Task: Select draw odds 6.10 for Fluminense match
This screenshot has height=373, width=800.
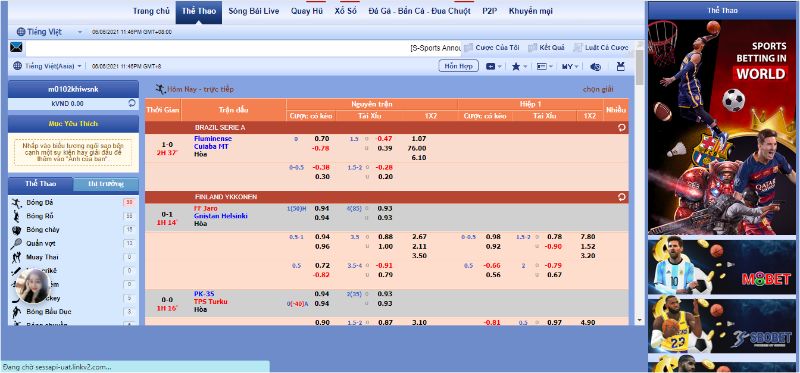Action: click(x=418, y=158)
